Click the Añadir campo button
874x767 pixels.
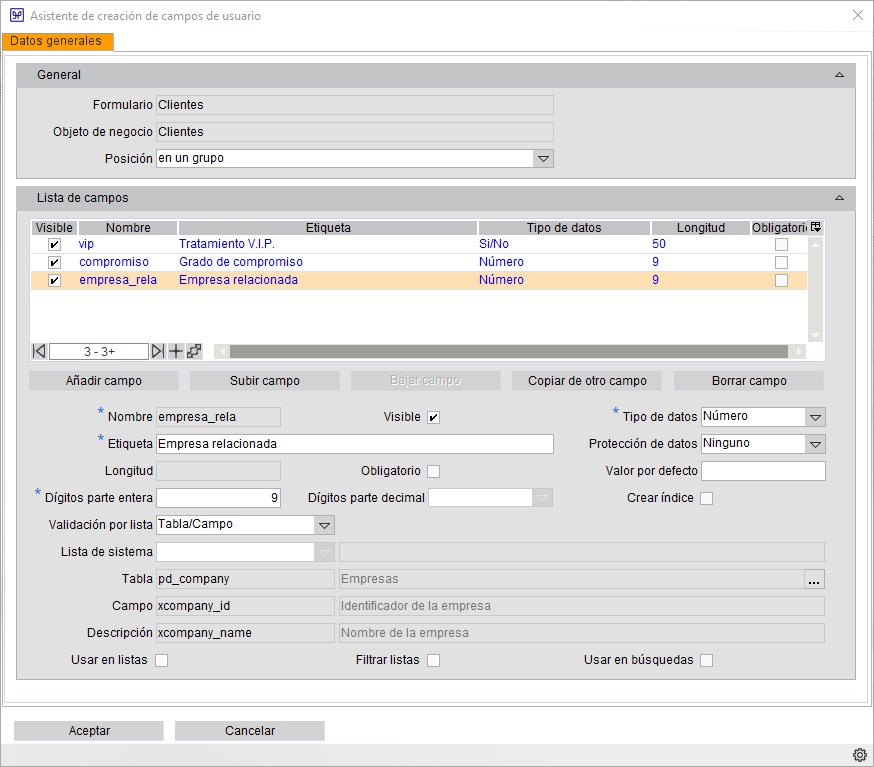(x=104, y=381)
